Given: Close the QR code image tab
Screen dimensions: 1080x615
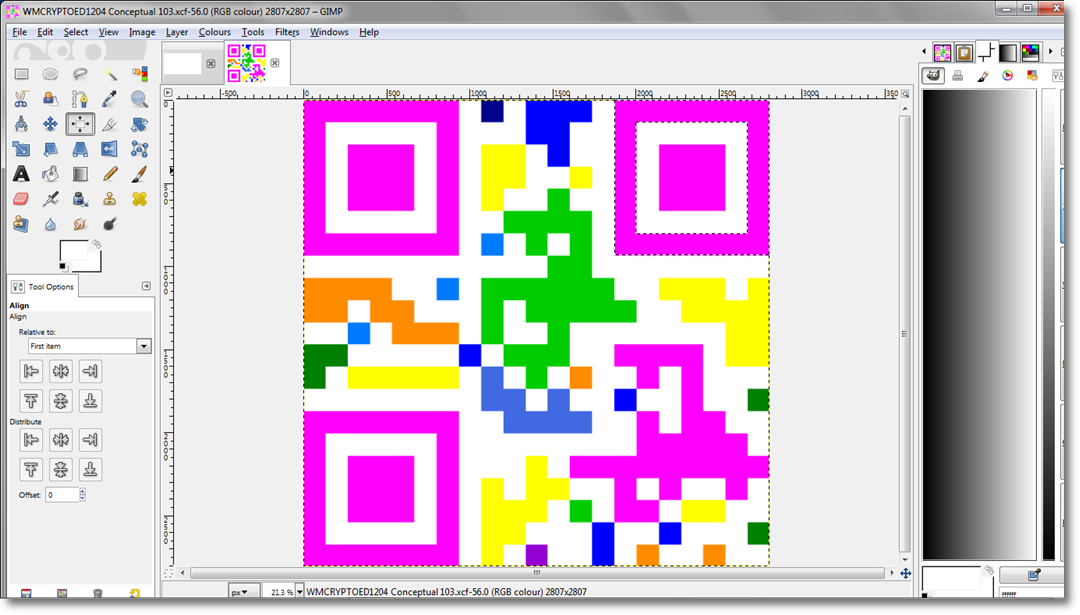Looking at the screenshot, I should [x=275, y=63].
